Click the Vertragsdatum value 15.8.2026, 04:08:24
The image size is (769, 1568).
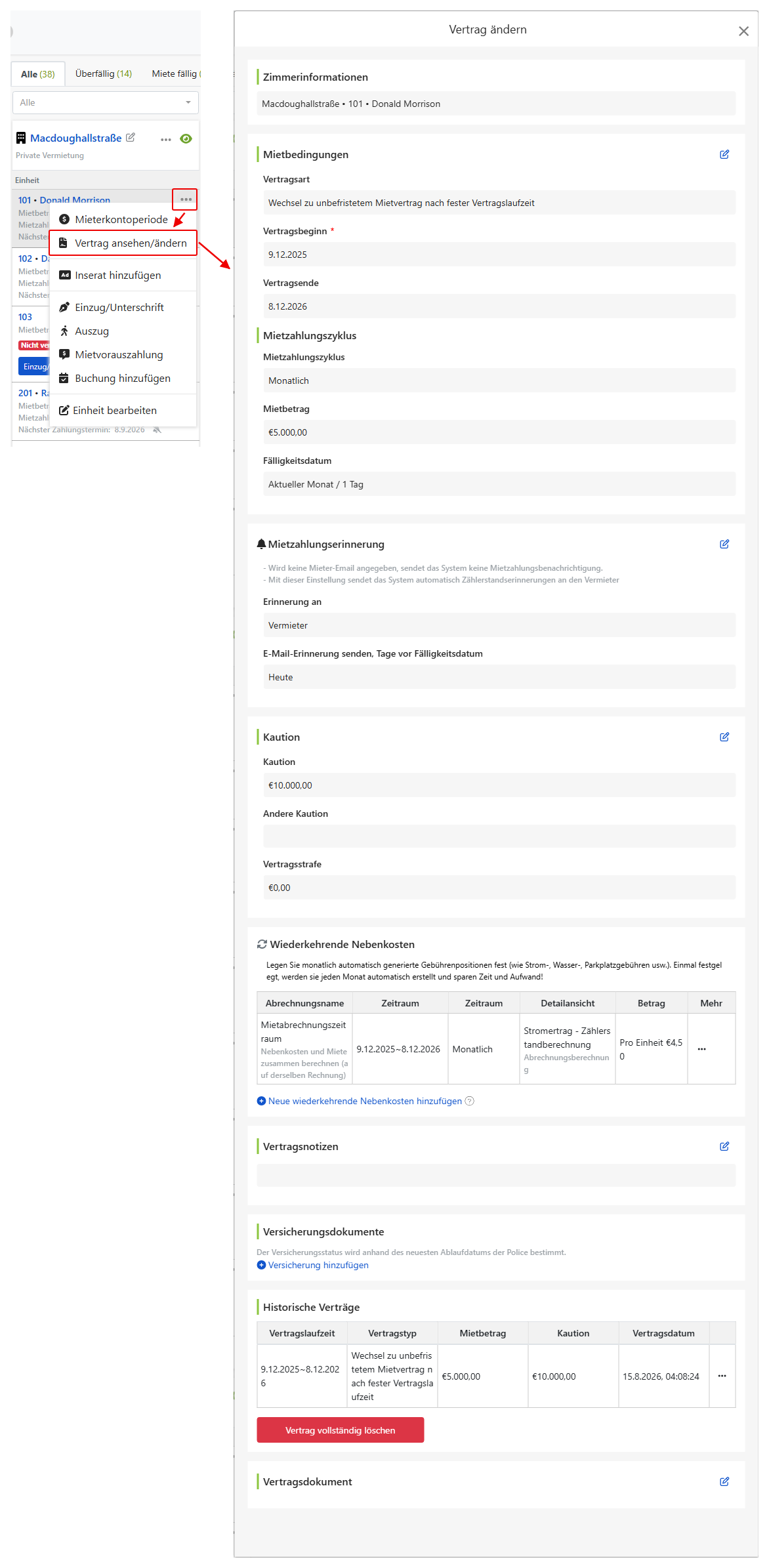coord(661,1376)
